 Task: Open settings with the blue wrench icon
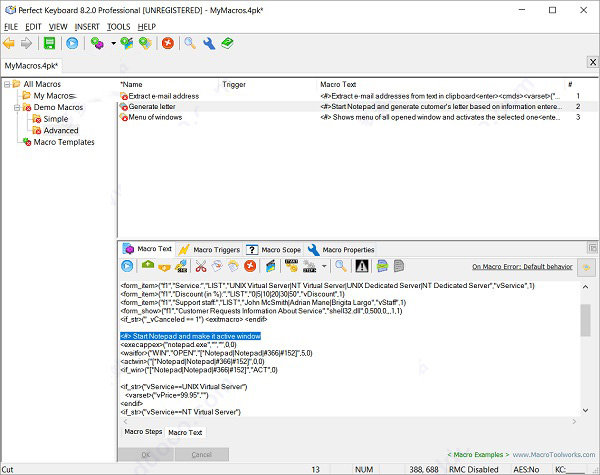209,44
